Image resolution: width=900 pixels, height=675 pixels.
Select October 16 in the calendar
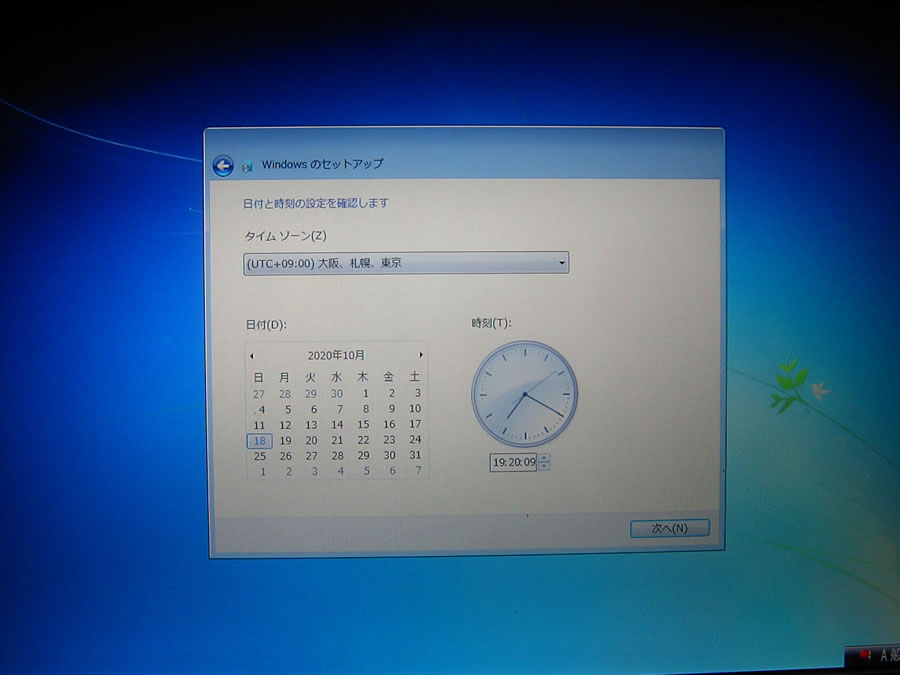(389, 424)
